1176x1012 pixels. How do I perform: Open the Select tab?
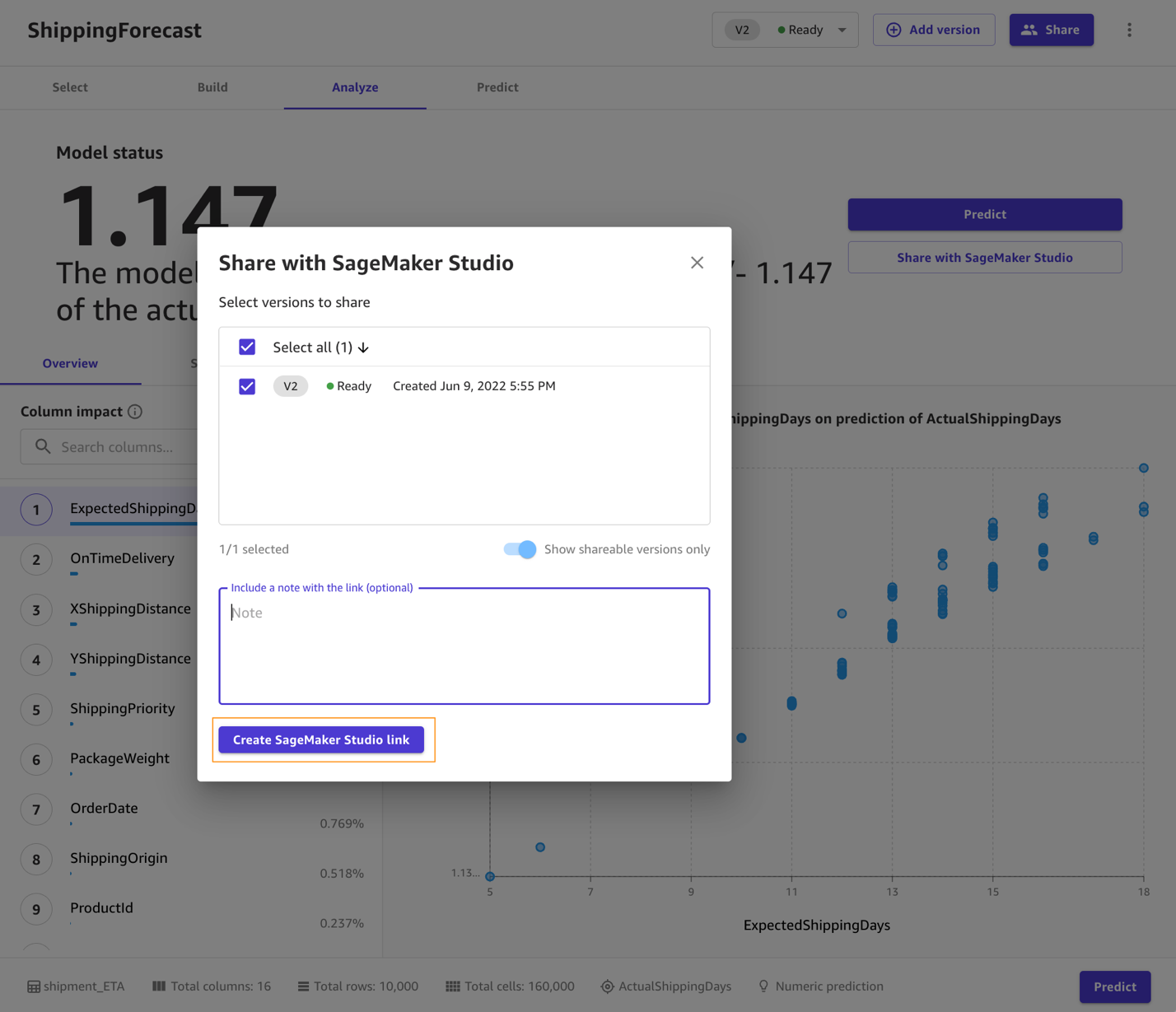point(70,87)
